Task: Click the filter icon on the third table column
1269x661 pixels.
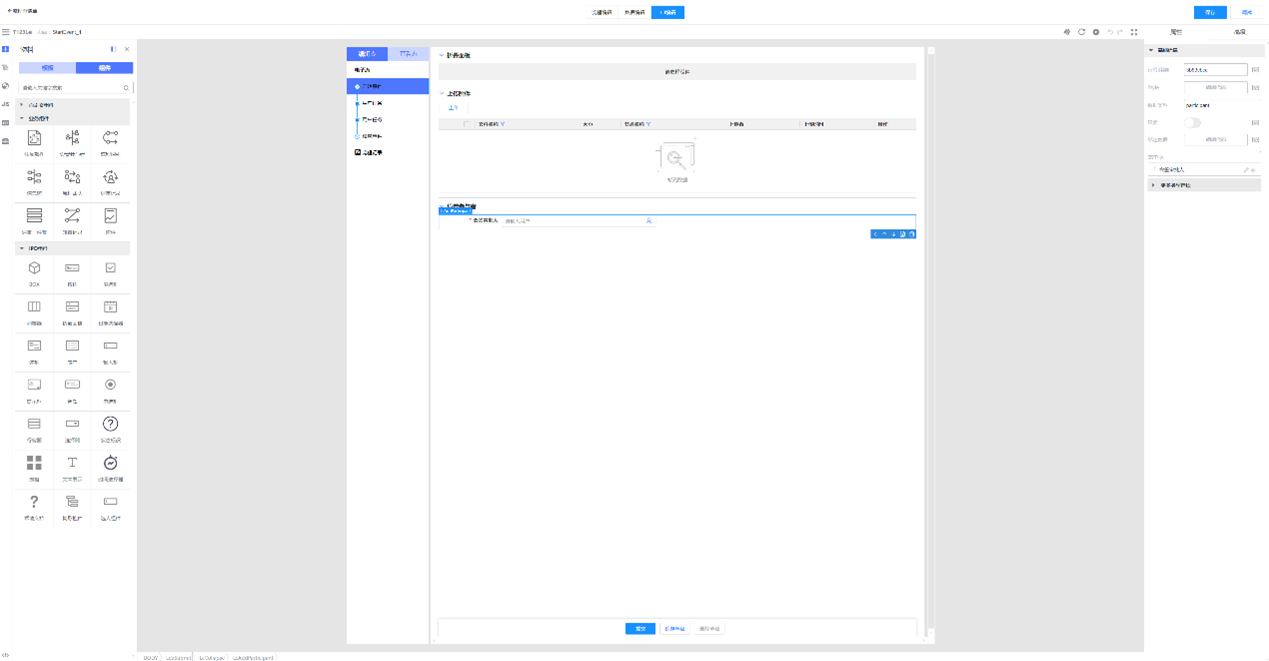Action: [x=649, y=124]
